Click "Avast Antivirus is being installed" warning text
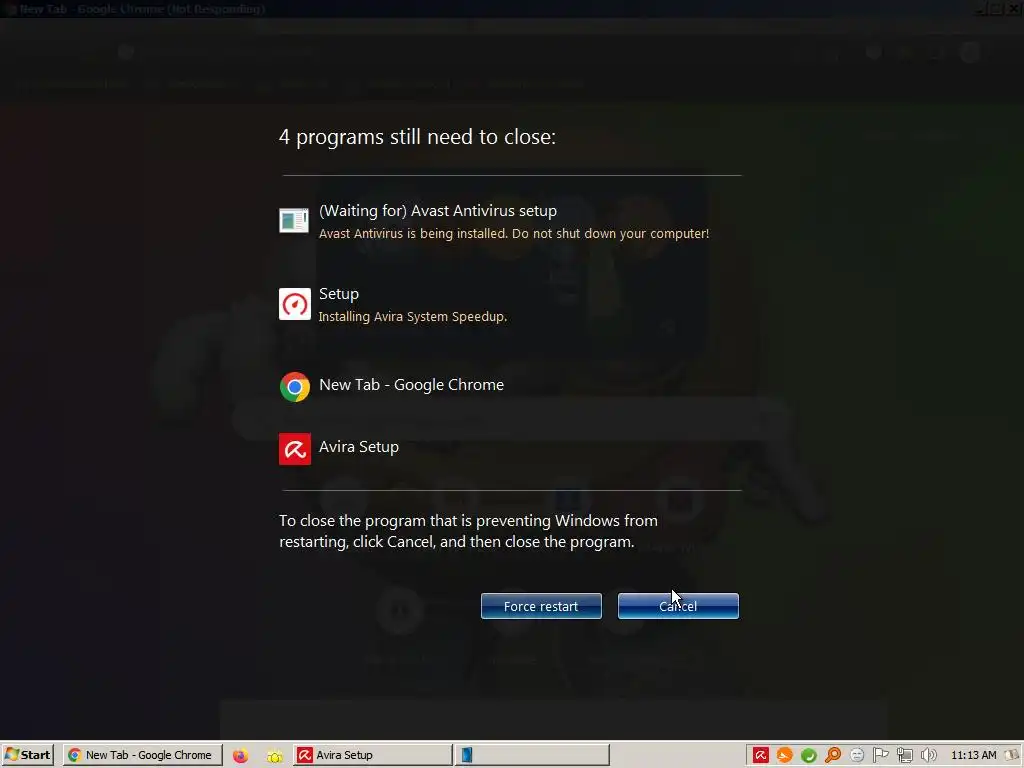Viewport: 1024px width, 768px height. [x=513, y=233]
